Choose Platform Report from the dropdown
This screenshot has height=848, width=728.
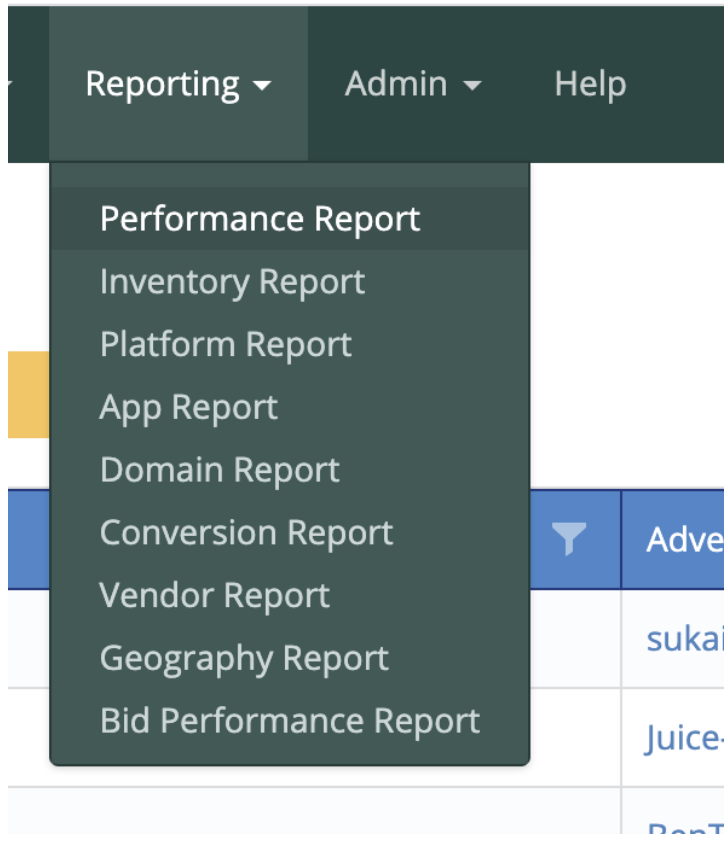coord(226,345)
